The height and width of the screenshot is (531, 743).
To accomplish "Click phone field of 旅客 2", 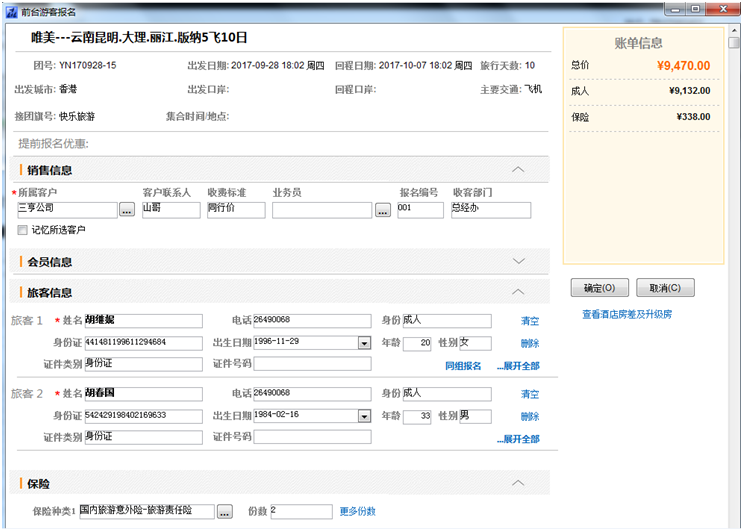I will click(x=312, y=394).
